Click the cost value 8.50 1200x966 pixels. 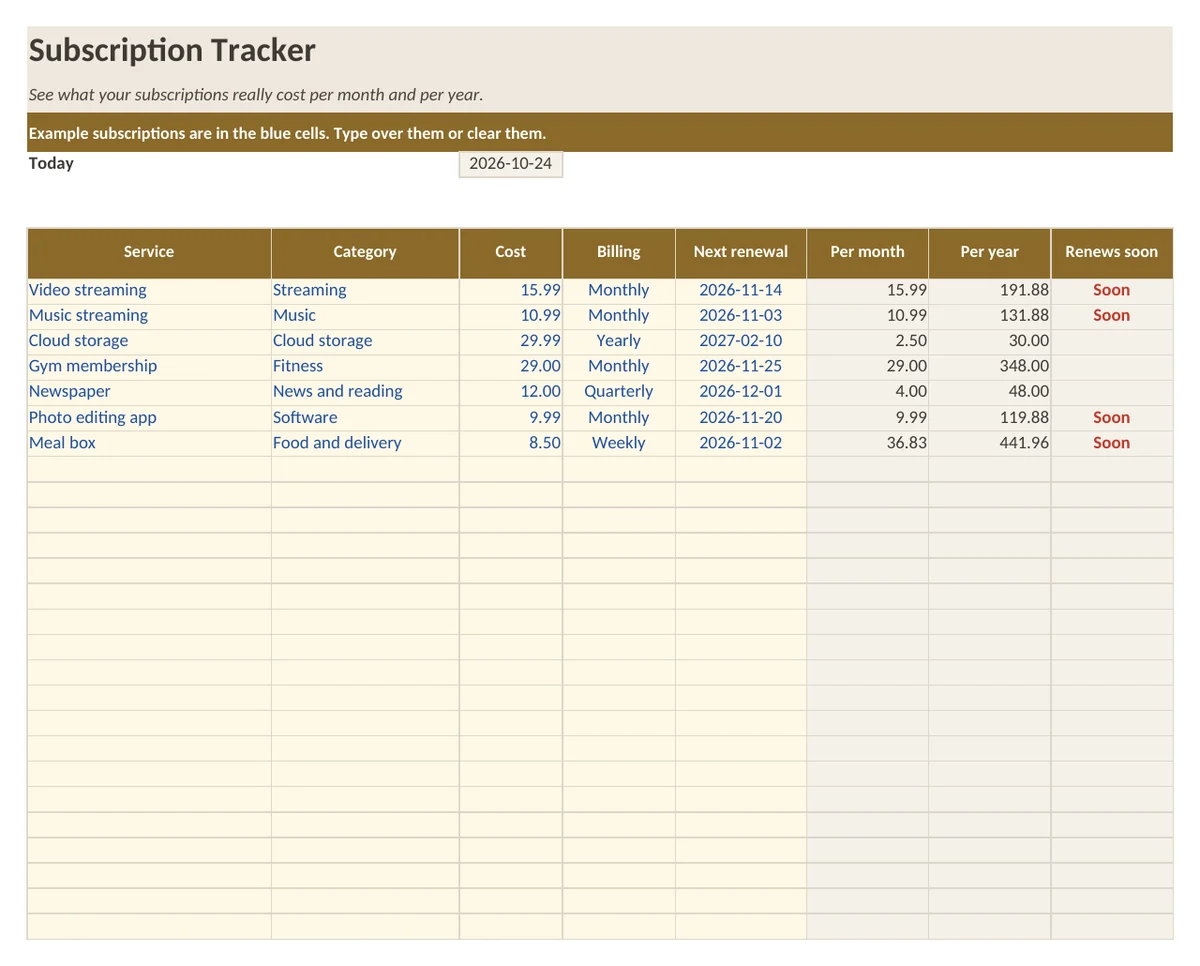click(511, 443)
